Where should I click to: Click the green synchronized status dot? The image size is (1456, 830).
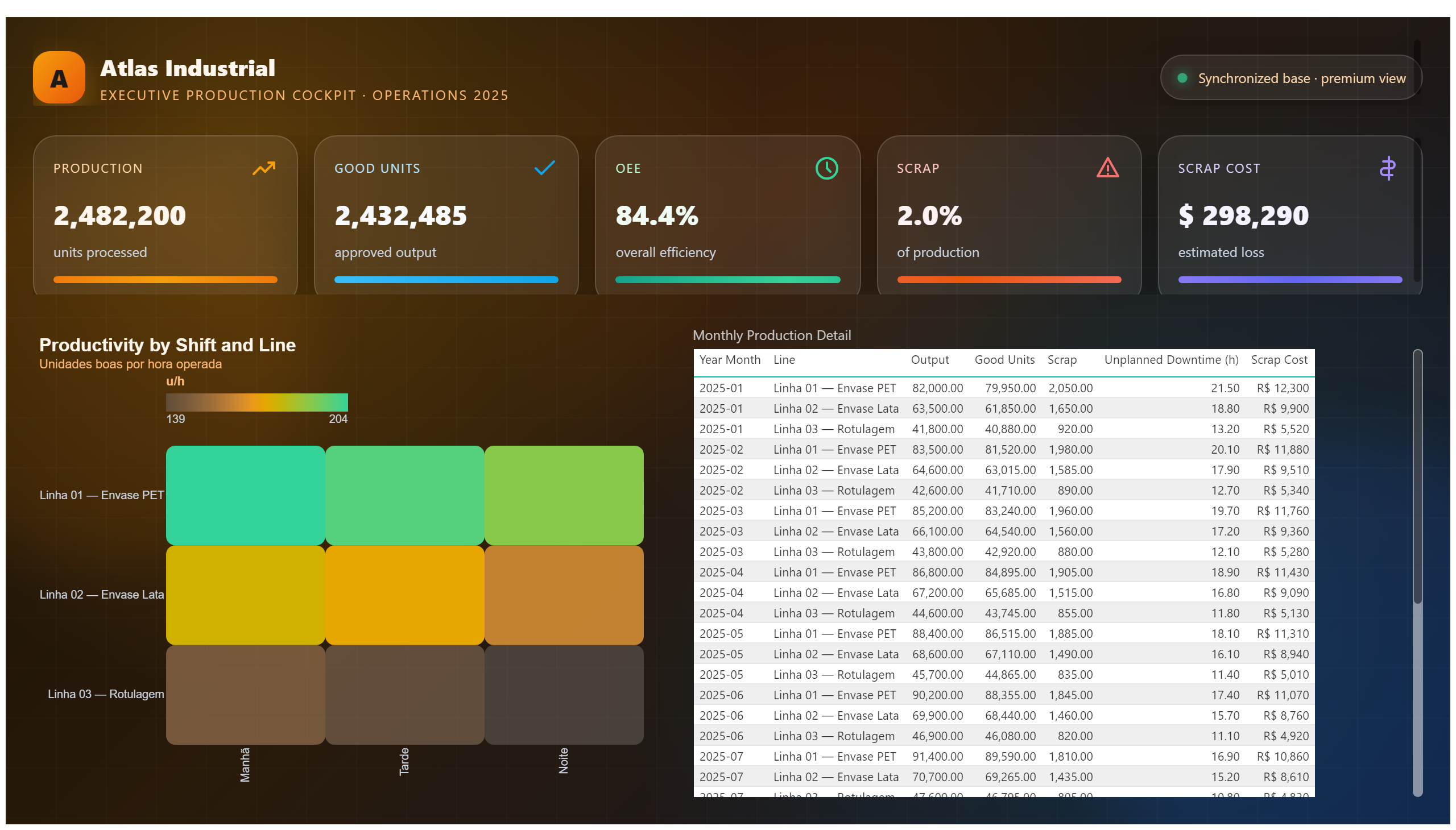click(1182, 77)
